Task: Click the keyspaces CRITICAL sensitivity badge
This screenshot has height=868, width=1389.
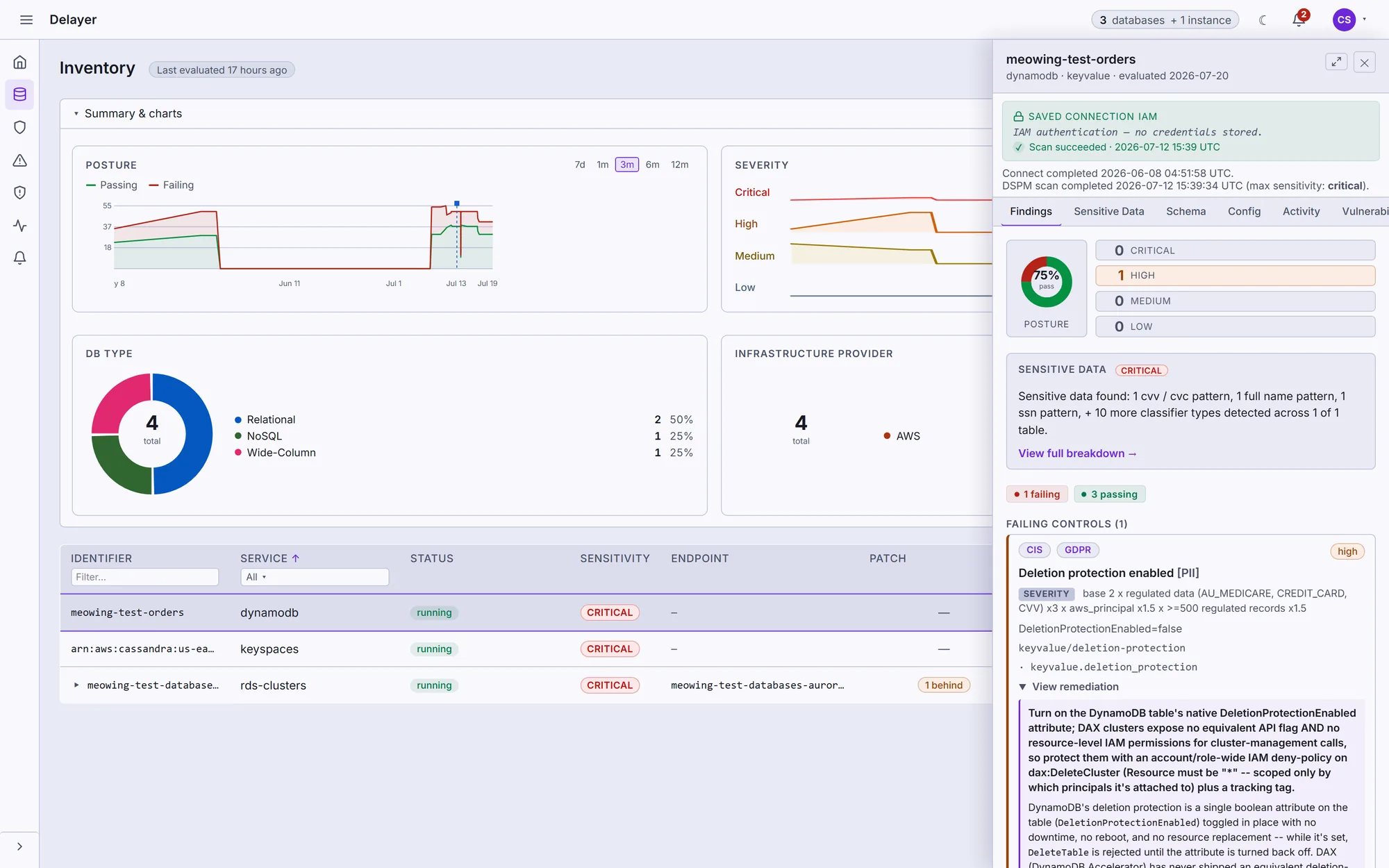Action: pos(610,649)
